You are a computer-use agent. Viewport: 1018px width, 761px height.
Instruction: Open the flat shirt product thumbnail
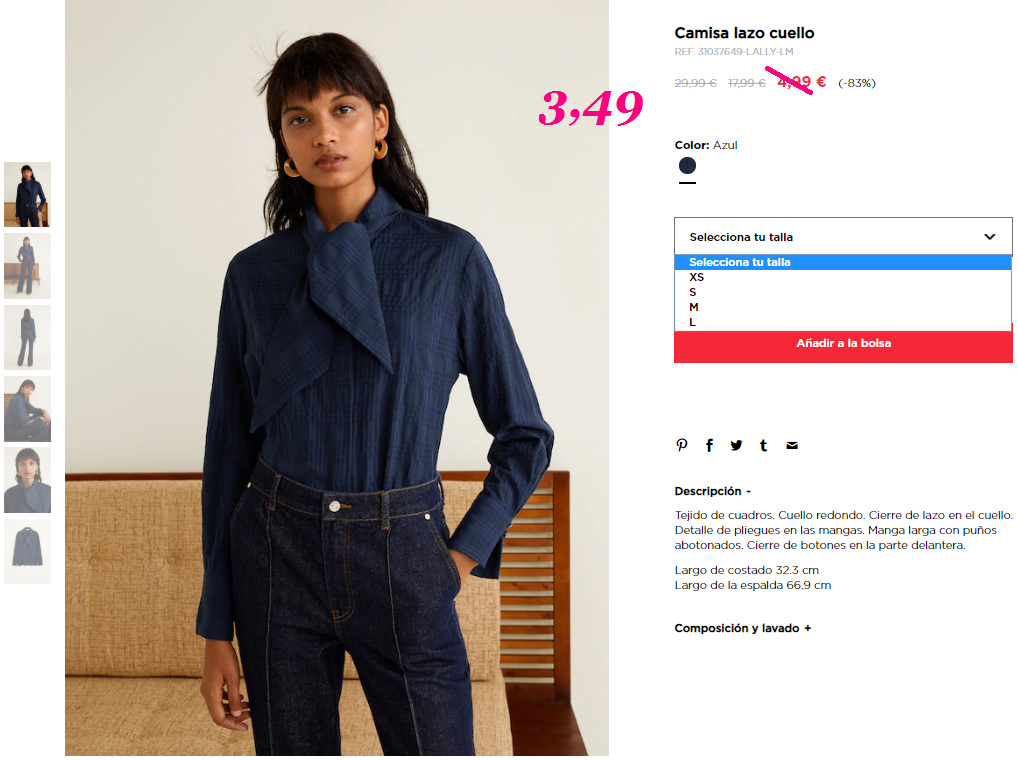click(x=27, y=551)
